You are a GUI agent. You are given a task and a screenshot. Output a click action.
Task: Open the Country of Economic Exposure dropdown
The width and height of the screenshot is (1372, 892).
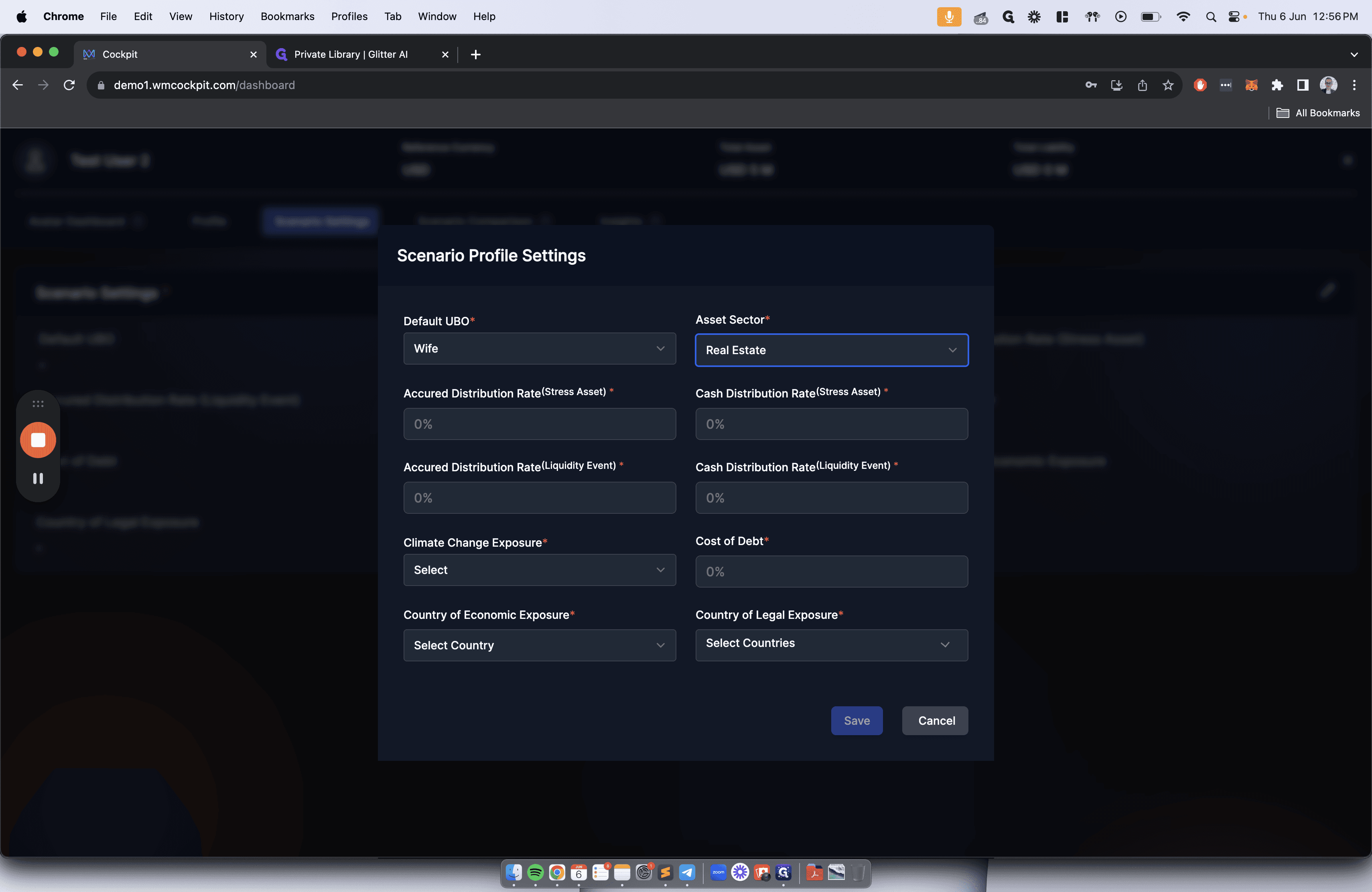540,645
